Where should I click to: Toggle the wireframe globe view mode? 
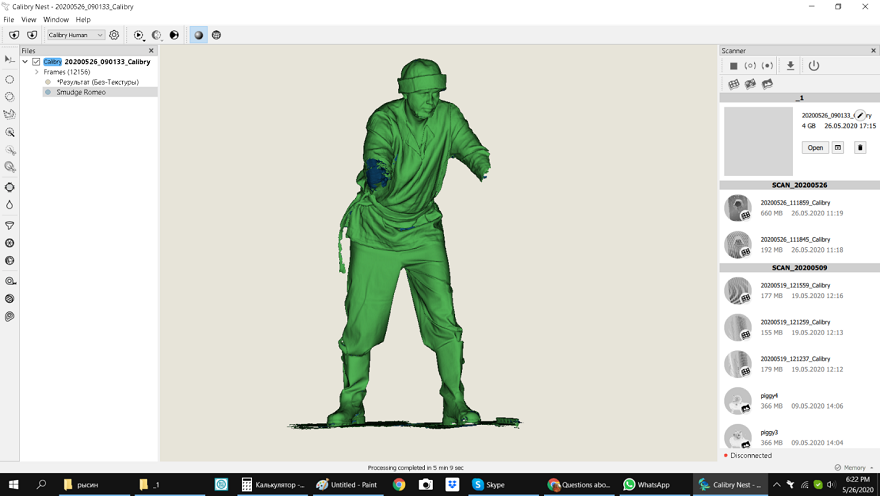[x=216, y=35]
